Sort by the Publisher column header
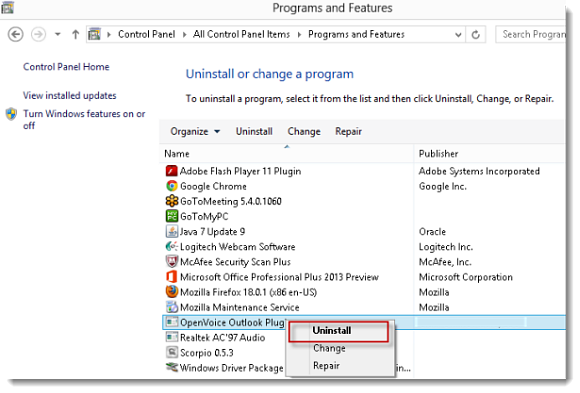Viewport: 580px width, 393px height. coord(490,154)
